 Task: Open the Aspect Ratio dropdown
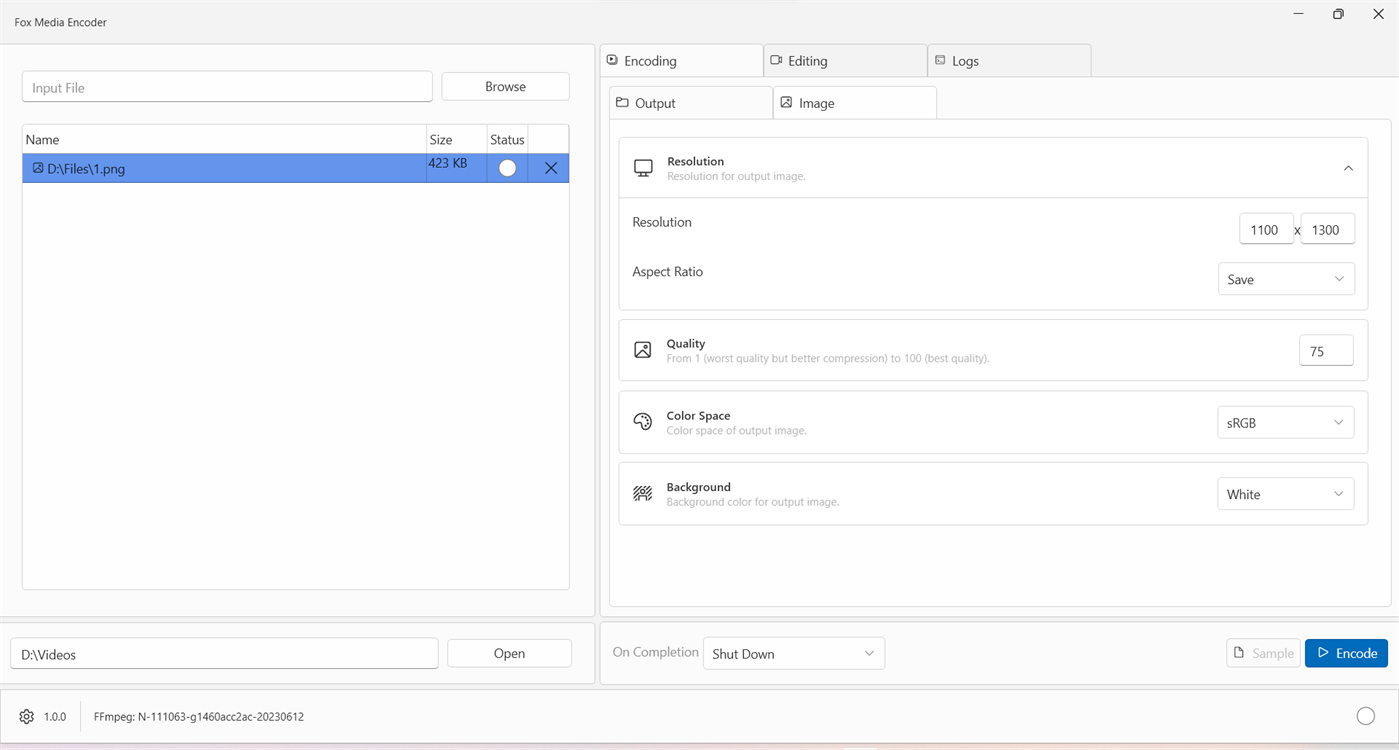click(1286, 279)
